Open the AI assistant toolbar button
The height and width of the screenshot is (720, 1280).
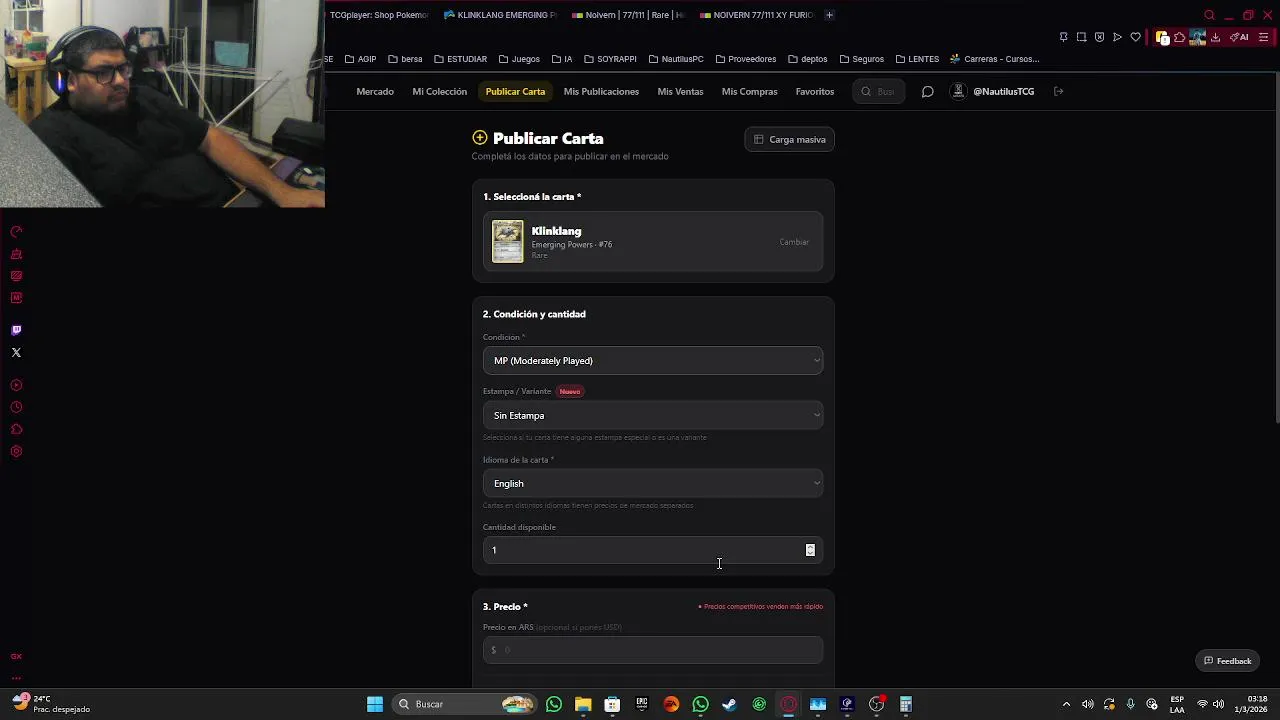tap(1239, 37)
